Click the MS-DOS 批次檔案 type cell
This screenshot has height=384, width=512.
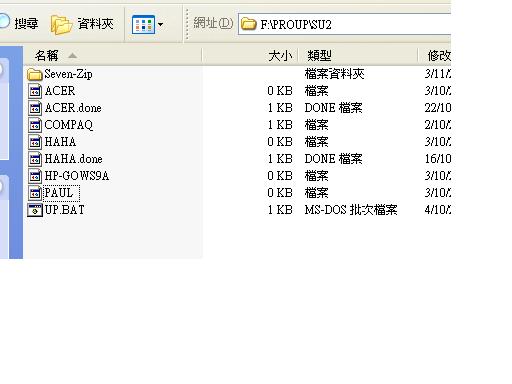pos(351,210)
